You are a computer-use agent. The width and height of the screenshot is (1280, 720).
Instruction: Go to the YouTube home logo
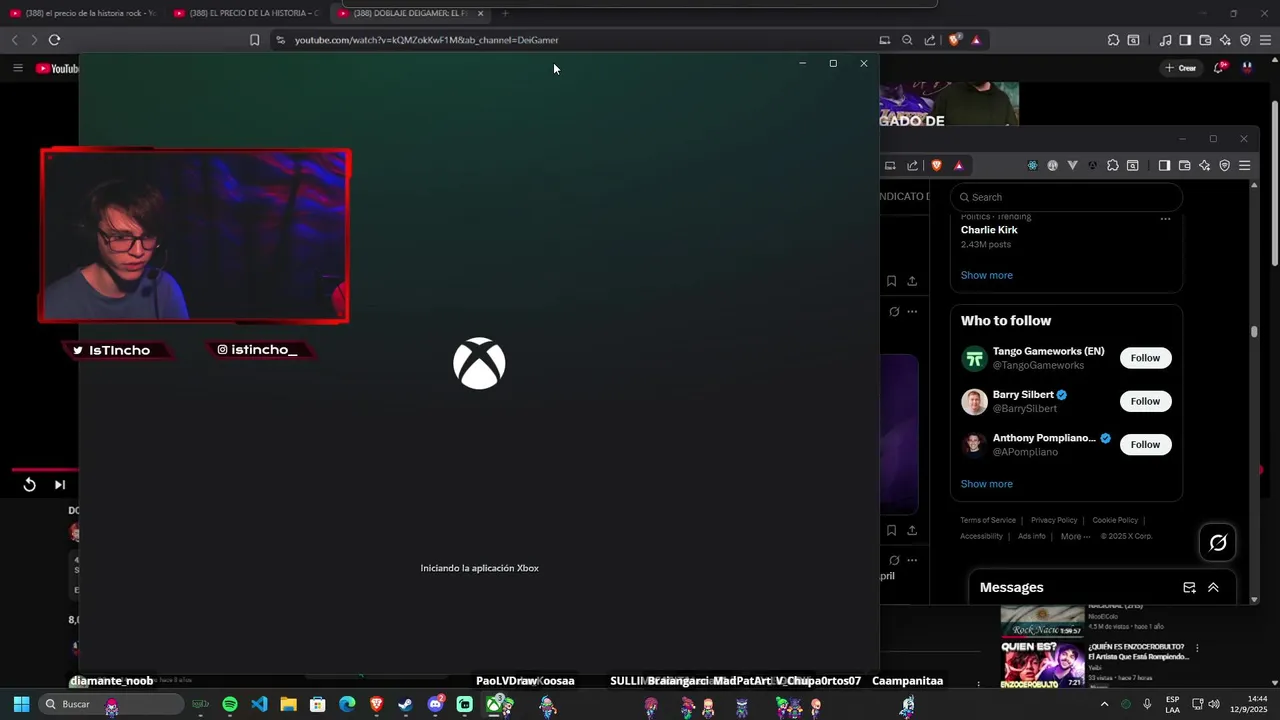57,68
